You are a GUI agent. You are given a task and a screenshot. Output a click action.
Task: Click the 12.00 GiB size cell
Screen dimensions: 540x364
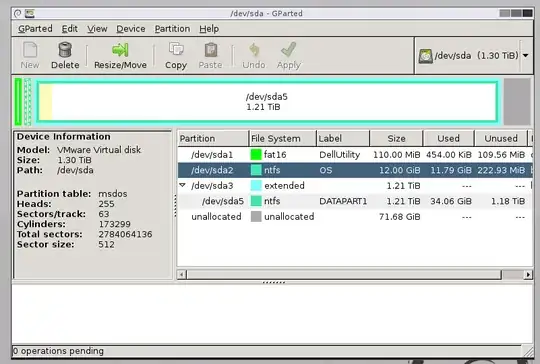[x=399, y=170]
